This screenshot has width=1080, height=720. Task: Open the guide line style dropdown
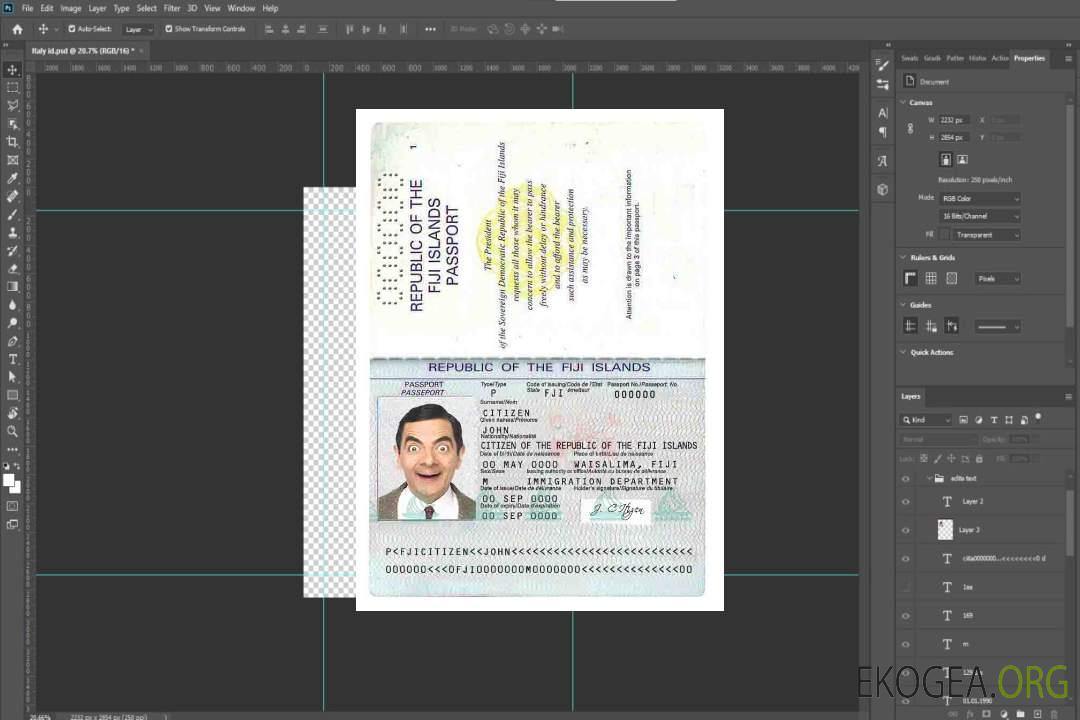[998, 327]
